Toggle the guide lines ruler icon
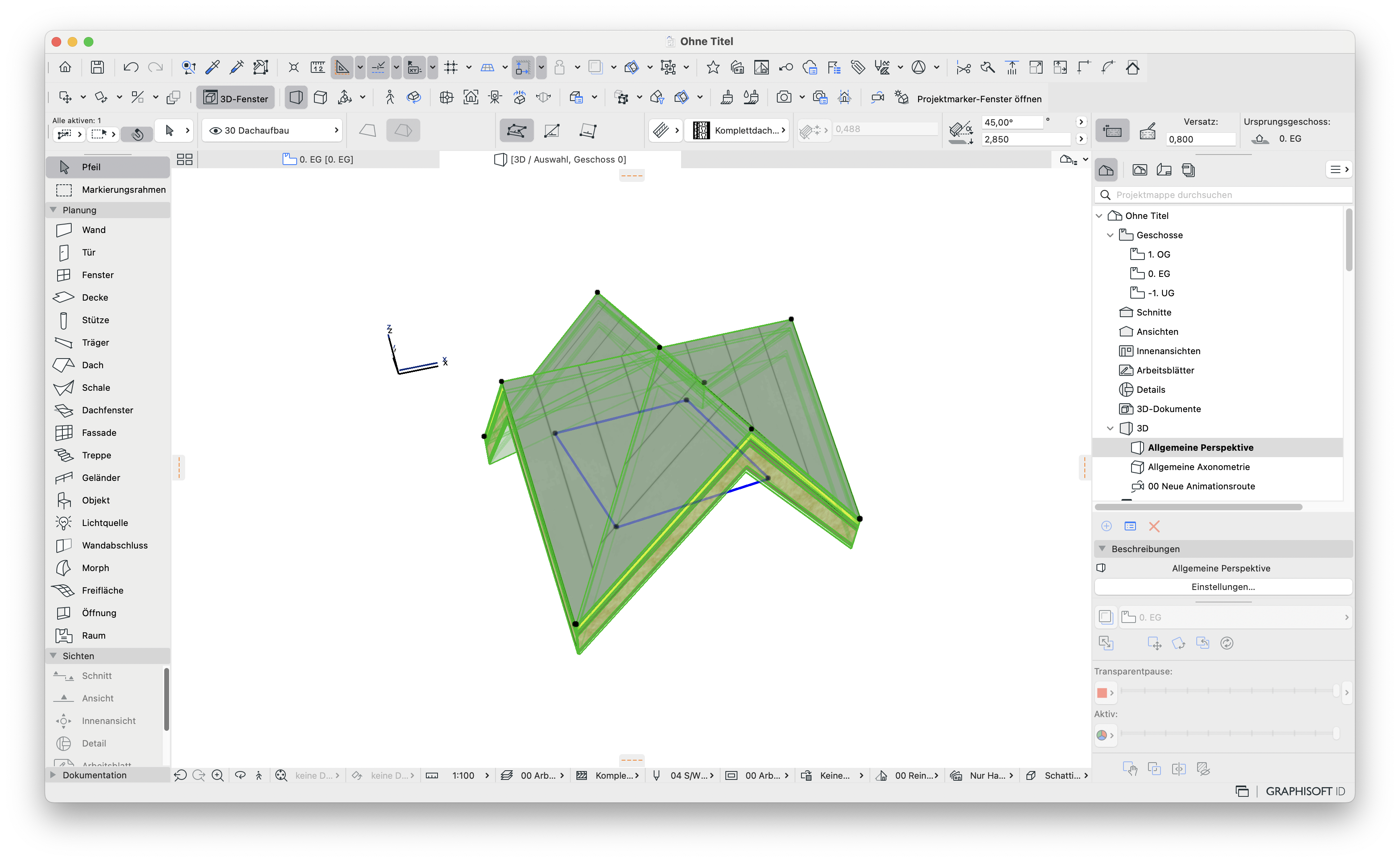Image resolution: width=1400 pixels, height=862 pixels. point(342,67)
